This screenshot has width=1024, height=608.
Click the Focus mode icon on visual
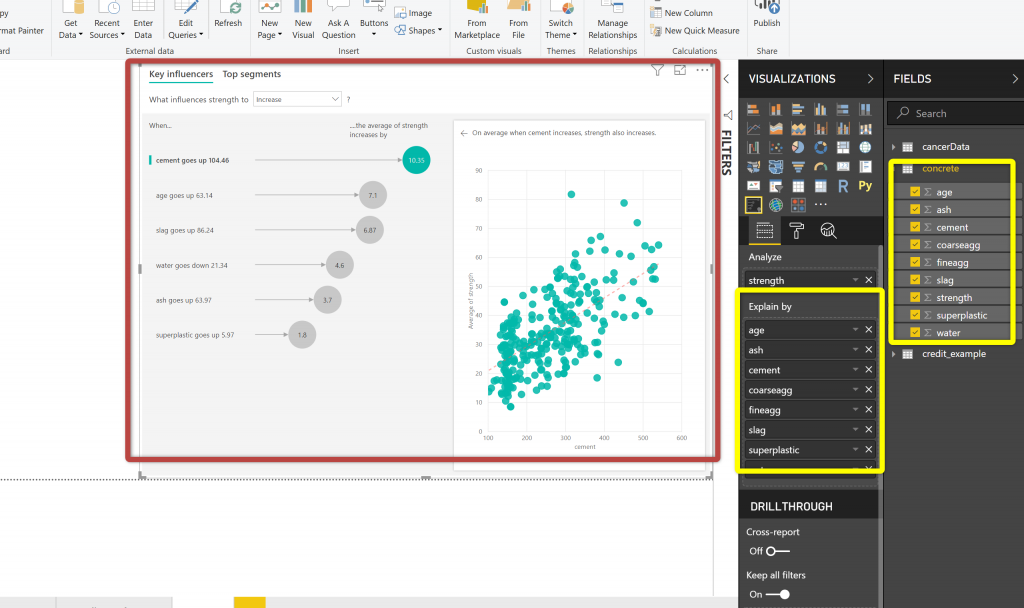point(680,70)
